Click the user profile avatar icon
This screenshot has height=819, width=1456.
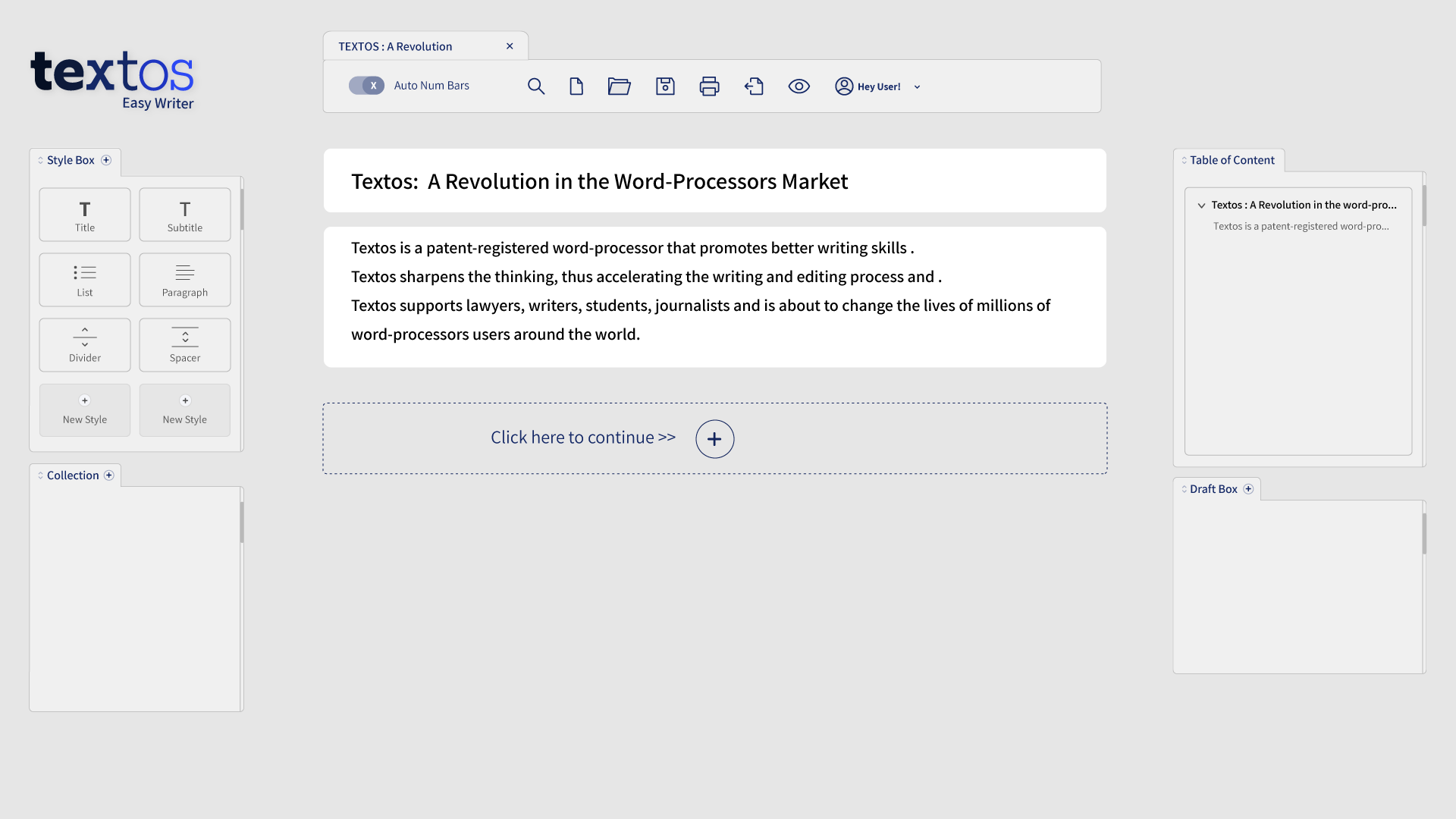click(844, 86)
